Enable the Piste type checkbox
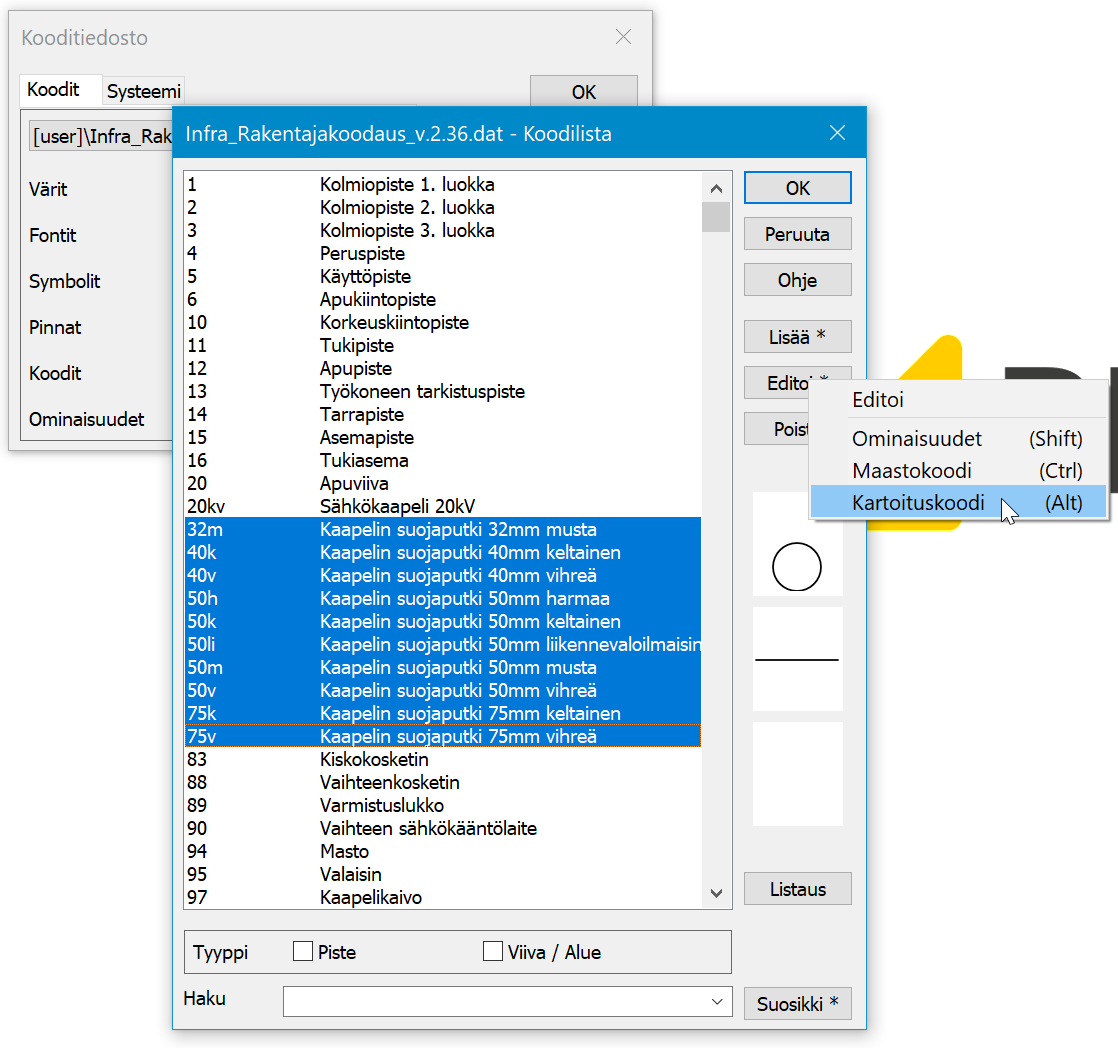The width and height of the screenshot is (1118, 1048). pyautogui.click(x=303, y=952)
